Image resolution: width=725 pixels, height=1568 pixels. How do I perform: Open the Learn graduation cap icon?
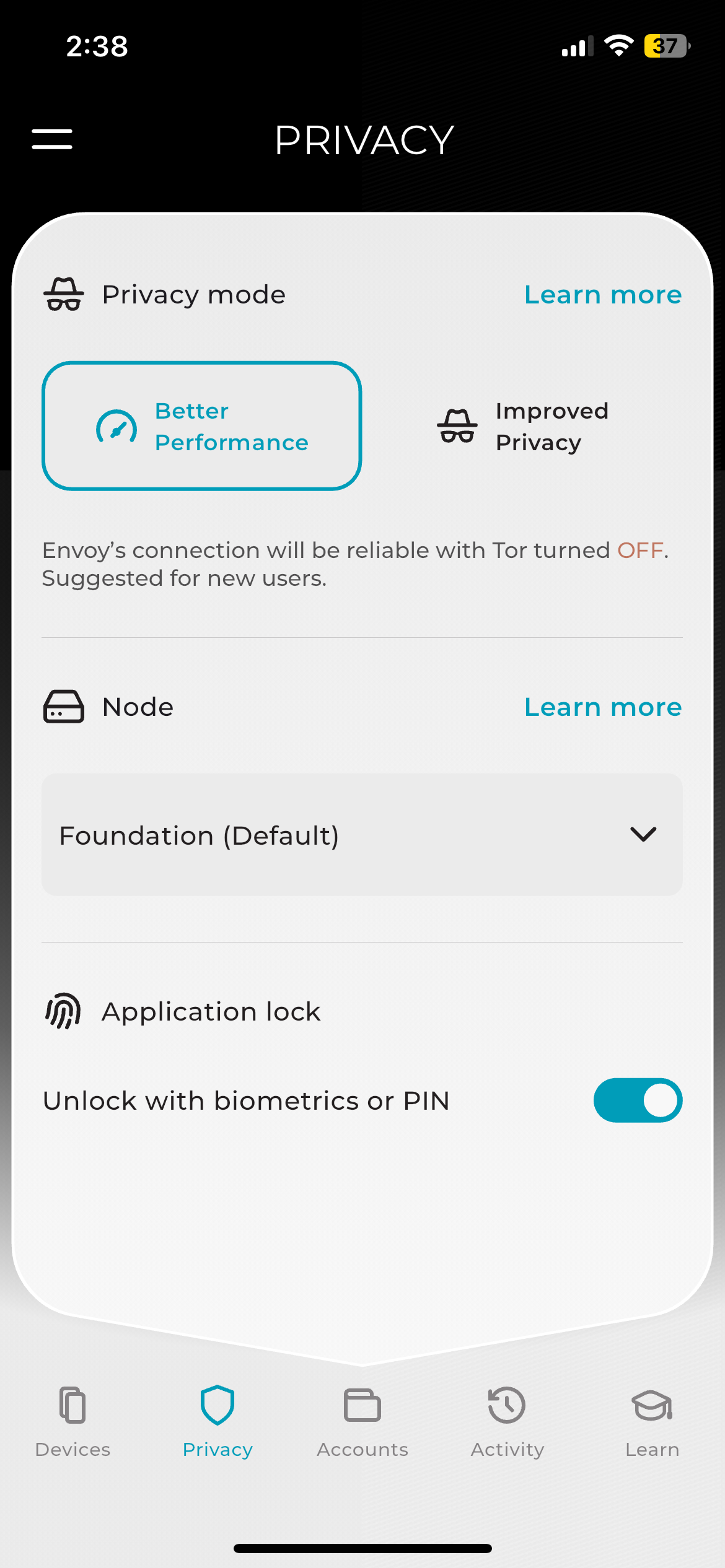[652, 1405]
